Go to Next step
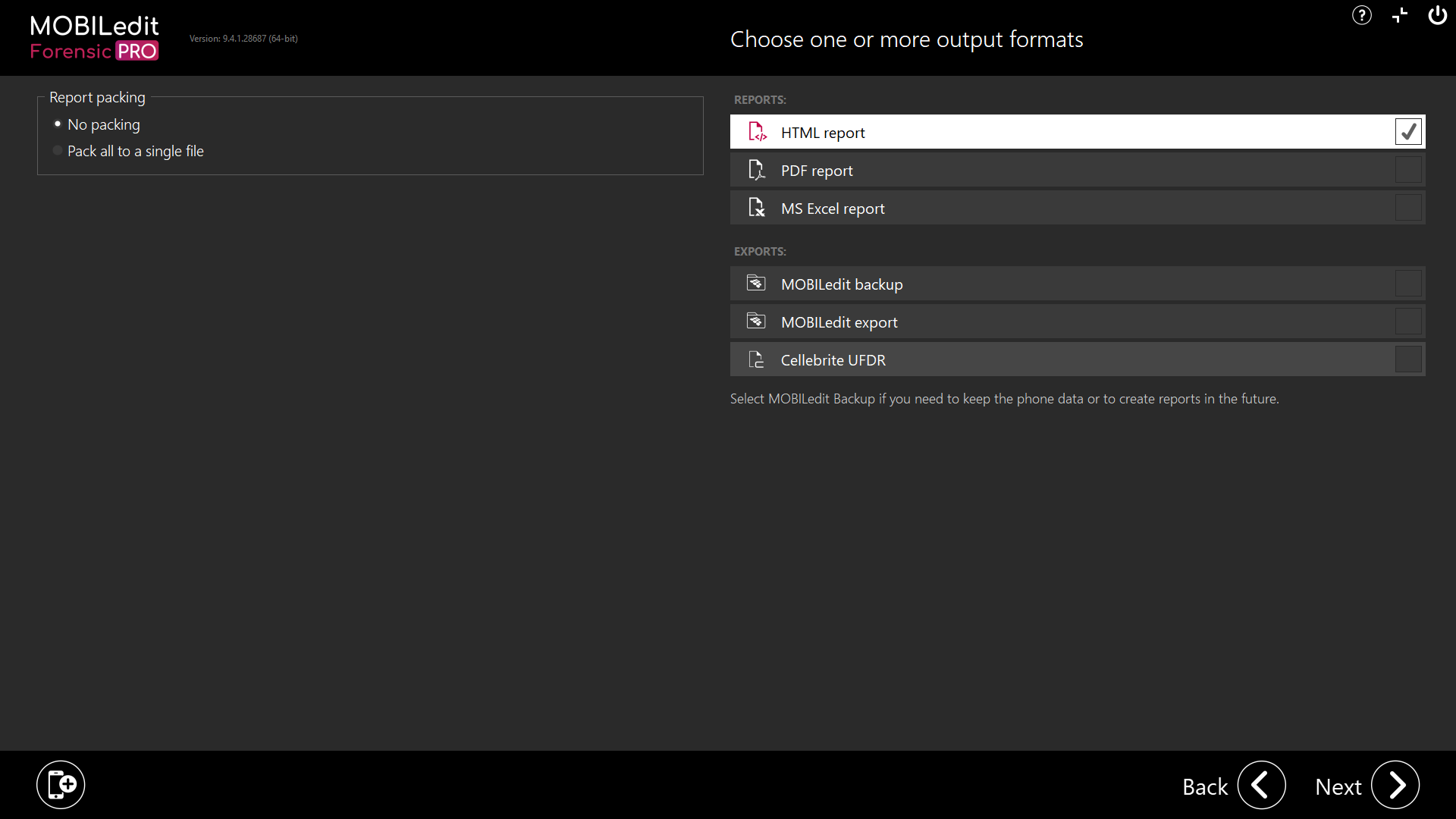Image resolution: width=1456 pixels, height=819 pixels. (1395, 786)
